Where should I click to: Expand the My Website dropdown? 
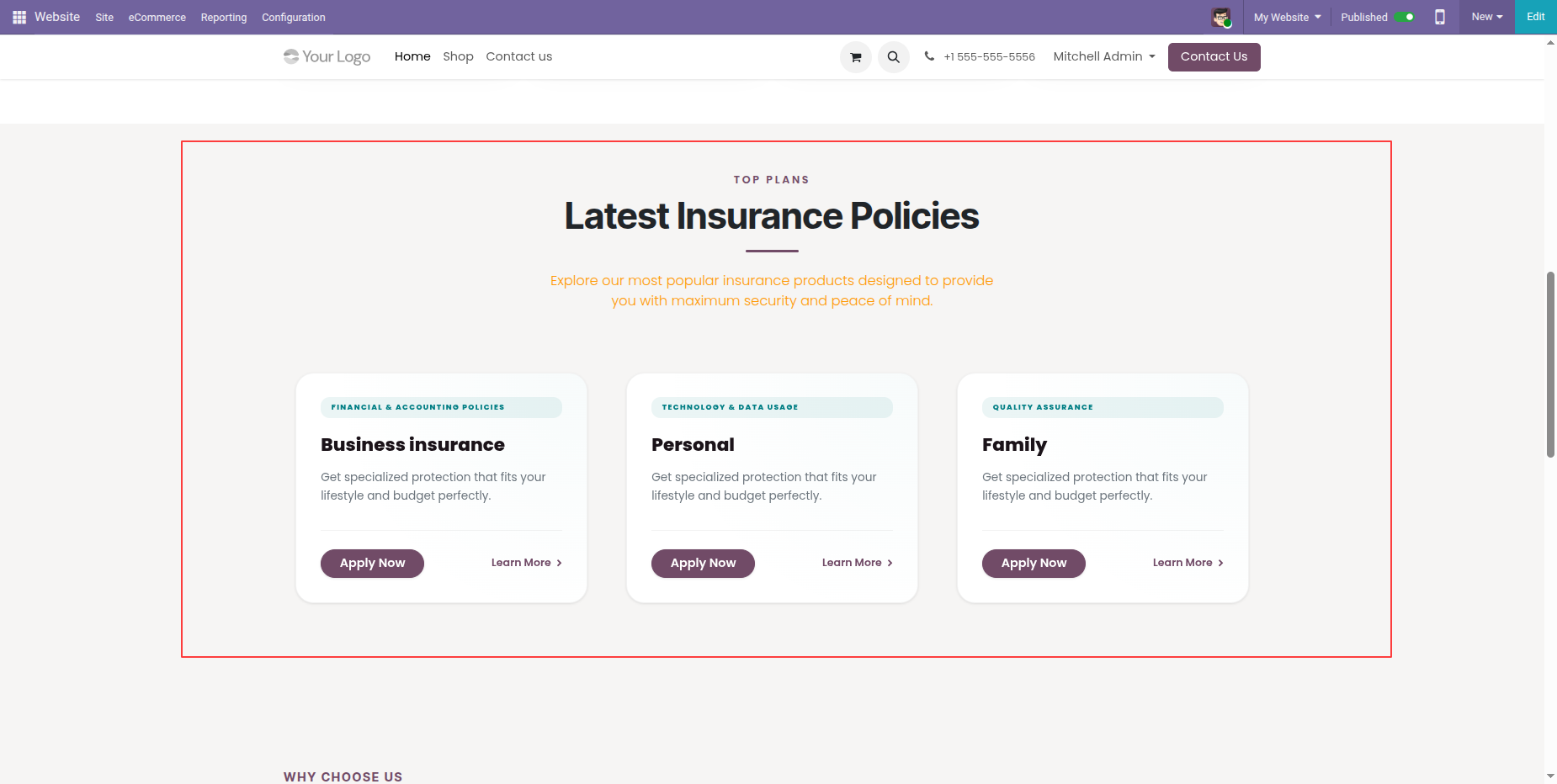[x=1287, y=17]
